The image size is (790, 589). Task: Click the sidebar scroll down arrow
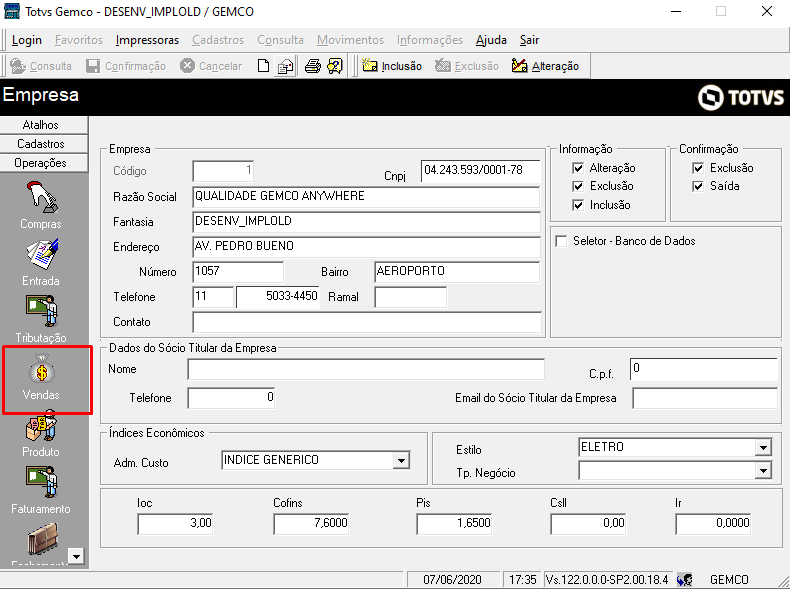tap(76, 557)
